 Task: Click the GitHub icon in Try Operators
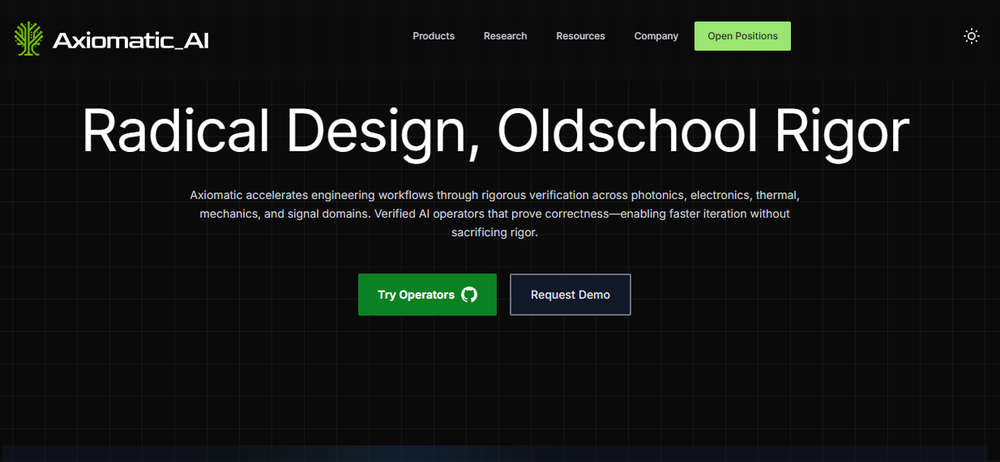pos(469,295)
